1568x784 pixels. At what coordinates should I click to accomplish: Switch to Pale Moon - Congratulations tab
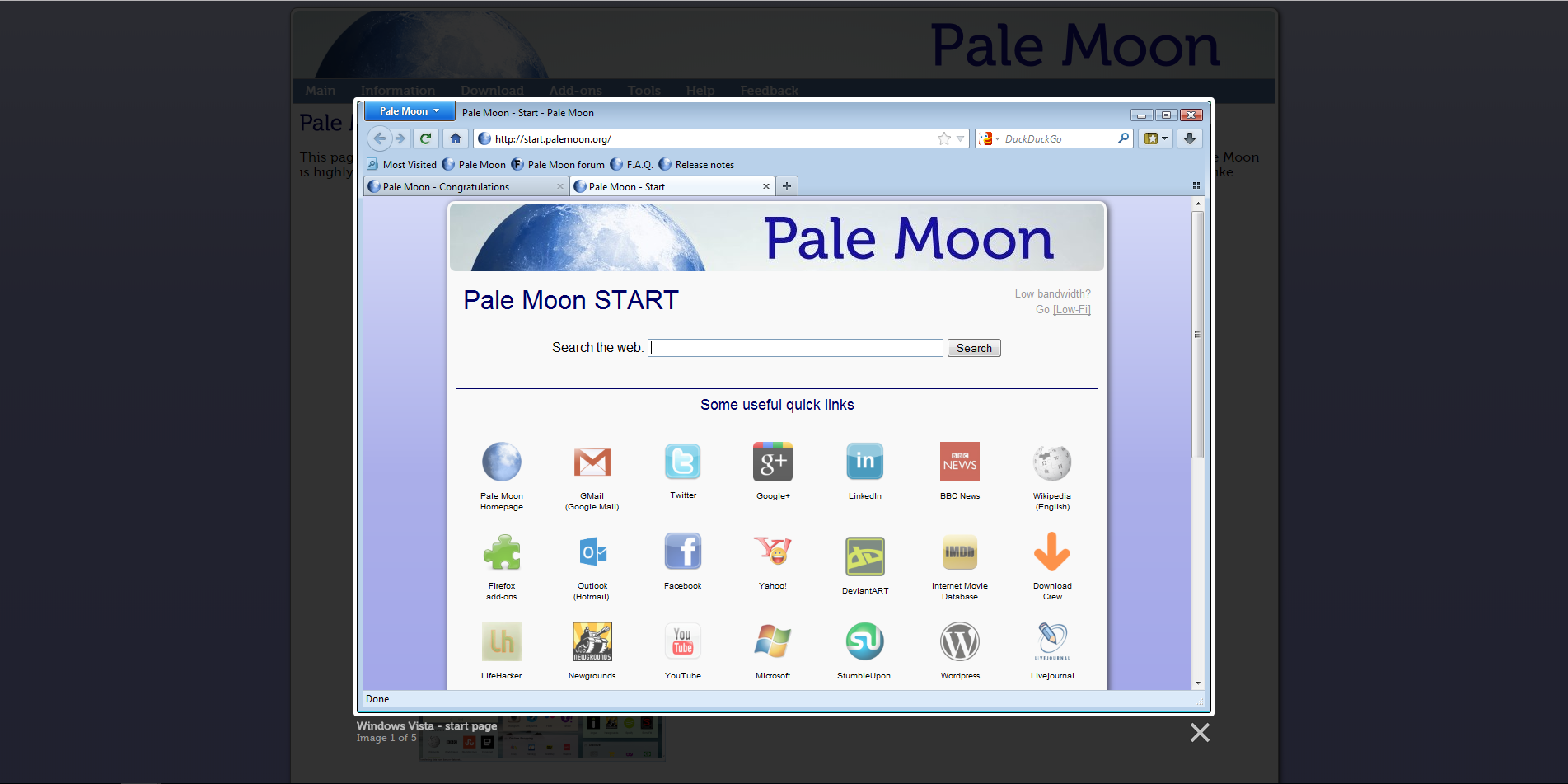[x=466, y=187]
